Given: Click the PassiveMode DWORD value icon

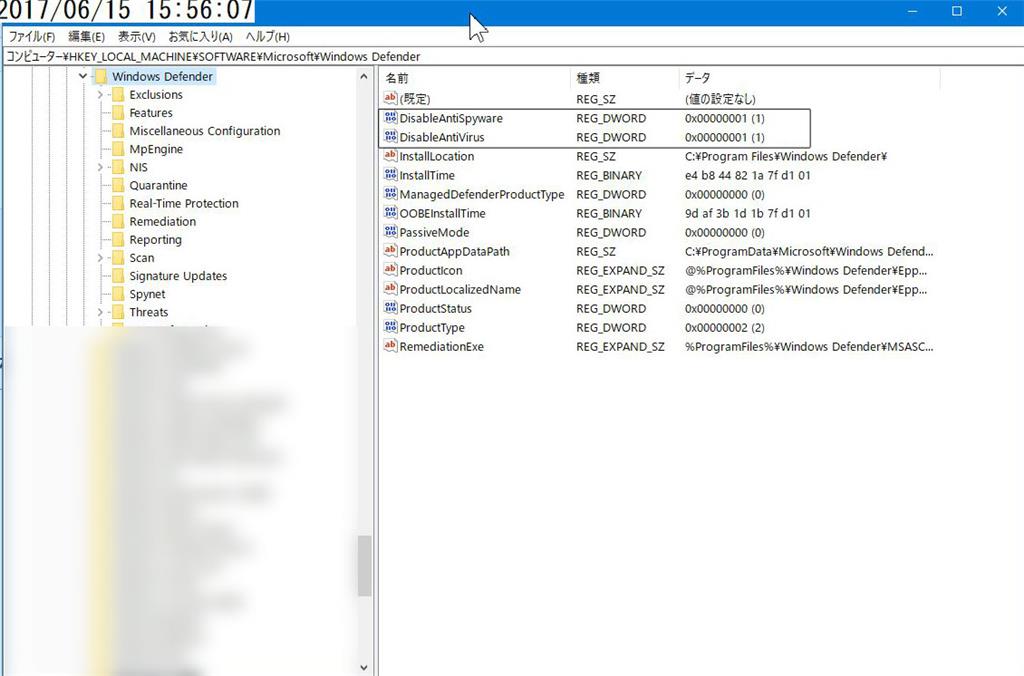Looking at the screenshot, I should [391, 232].
